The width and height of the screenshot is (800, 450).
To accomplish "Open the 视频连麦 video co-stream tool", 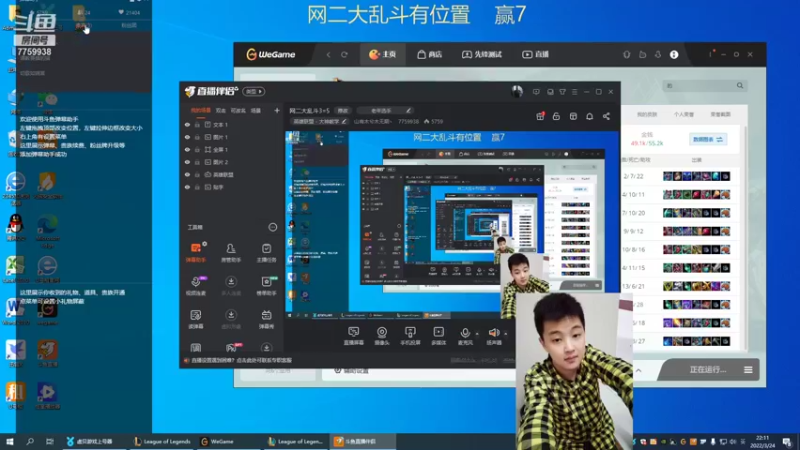I will pyautogui.click(x=196, y=285).
